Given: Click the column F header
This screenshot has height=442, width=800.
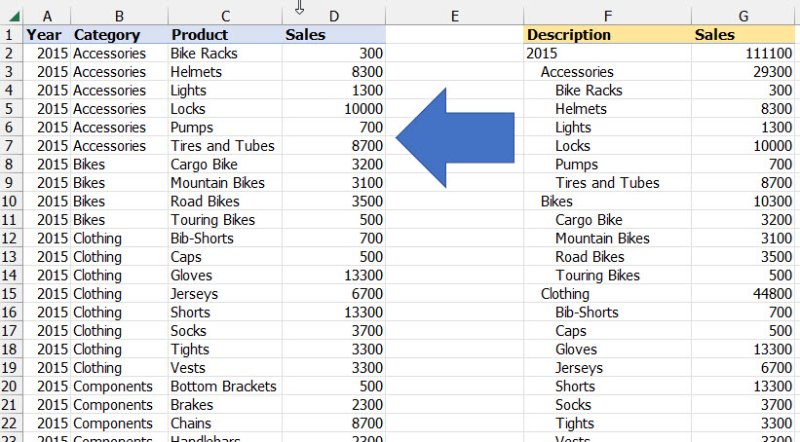Looking at the screenshot, I should coord(607,15).
